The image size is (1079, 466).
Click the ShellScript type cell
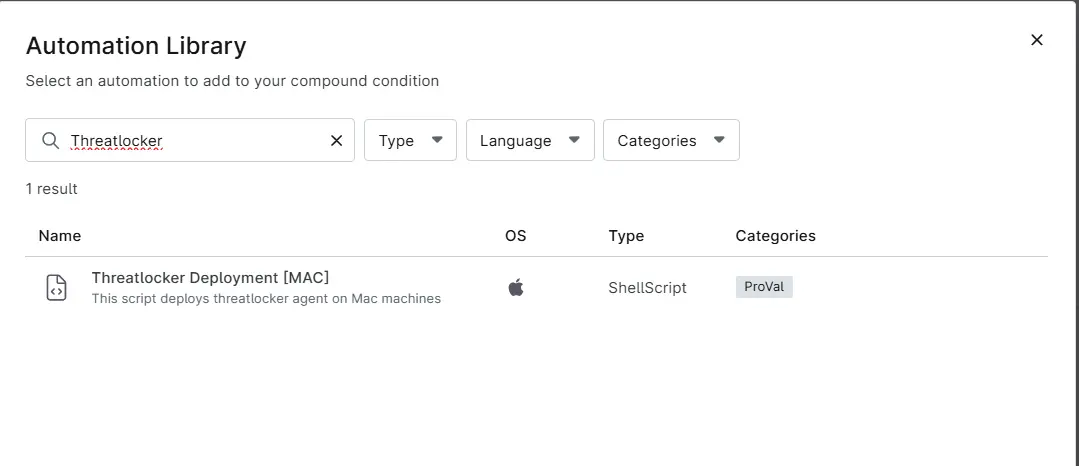(648, 288)
